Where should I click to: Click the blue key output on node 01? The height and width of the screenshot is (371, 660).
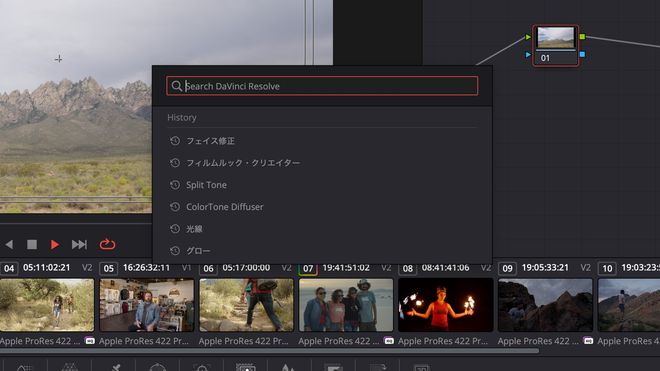pos(583,54)
